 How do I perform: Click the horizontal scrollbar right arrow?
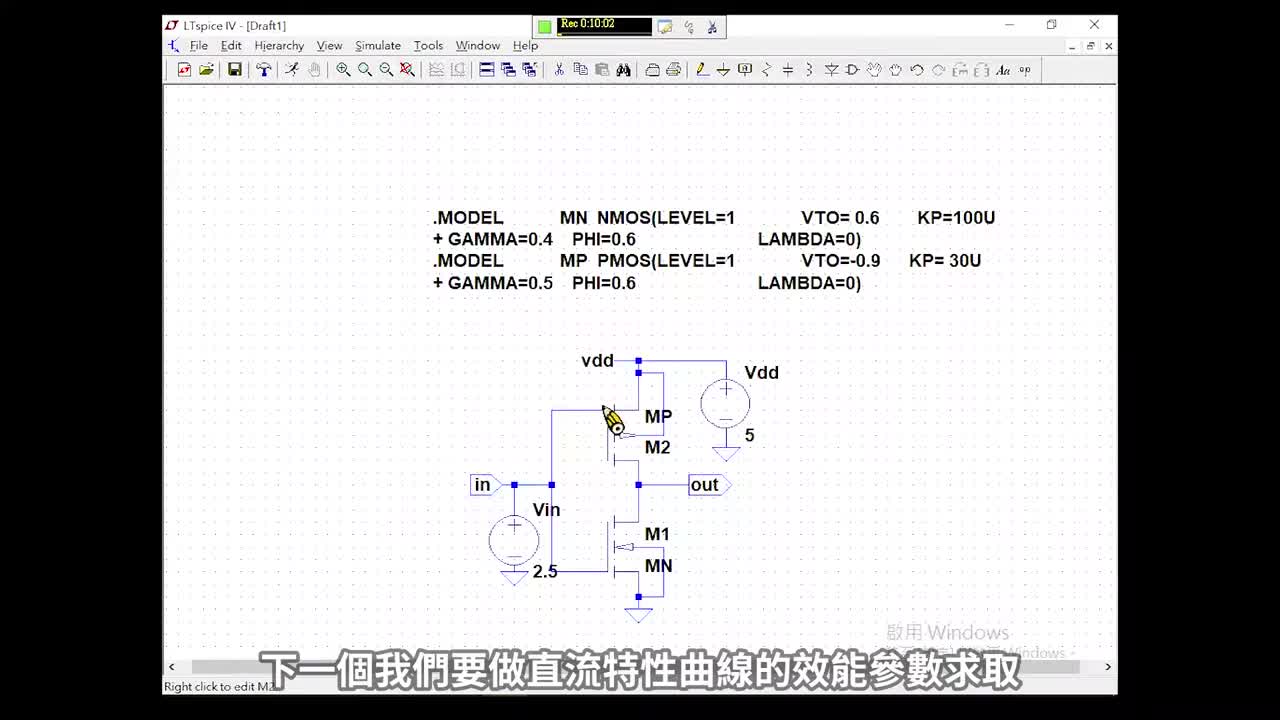click(x=1108, y=666)
